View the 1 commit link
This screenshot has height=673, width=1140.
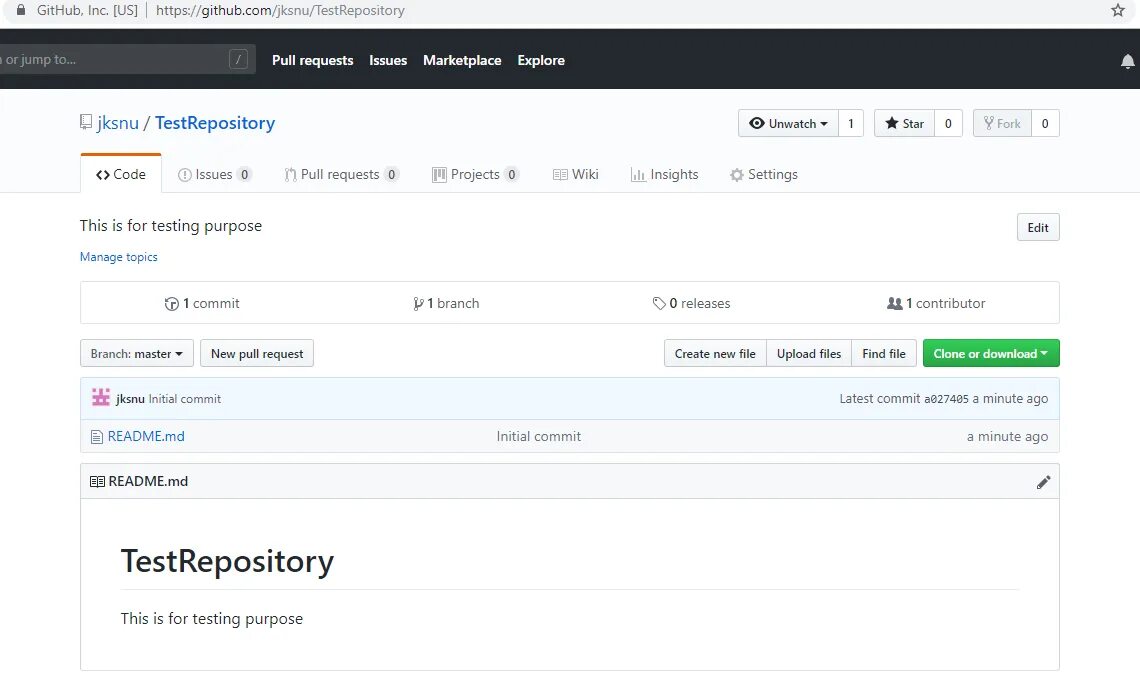coord(202,303)
